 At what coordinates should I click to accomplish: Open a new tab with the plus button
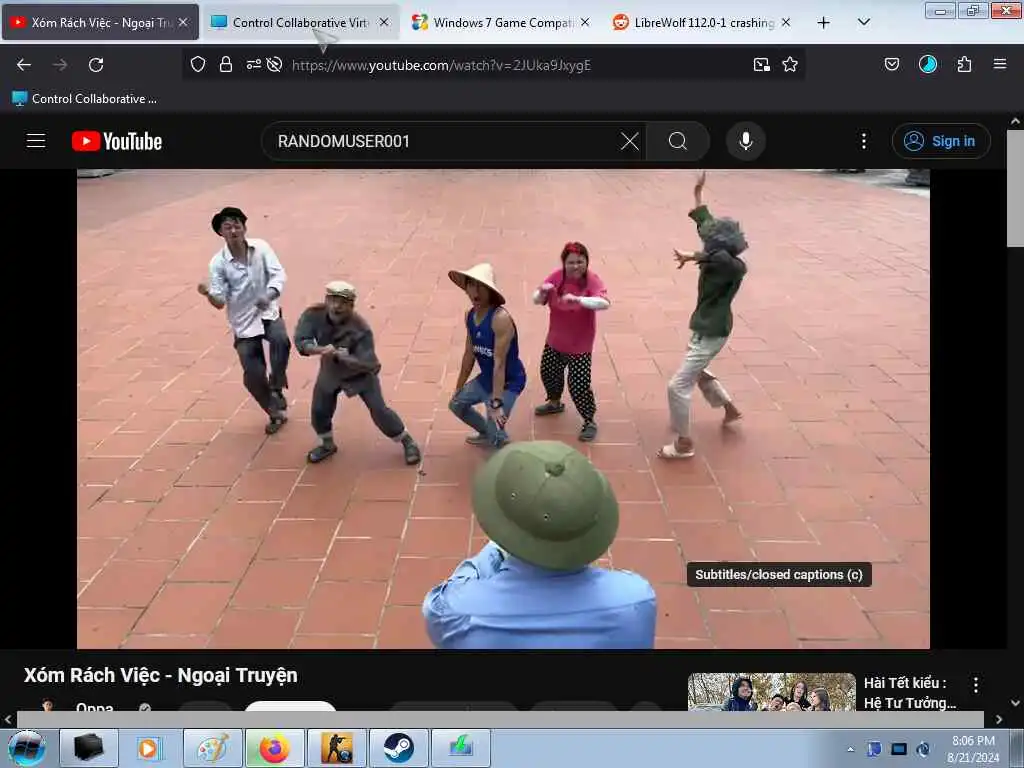pyautogui.click(x=824, y=23)
